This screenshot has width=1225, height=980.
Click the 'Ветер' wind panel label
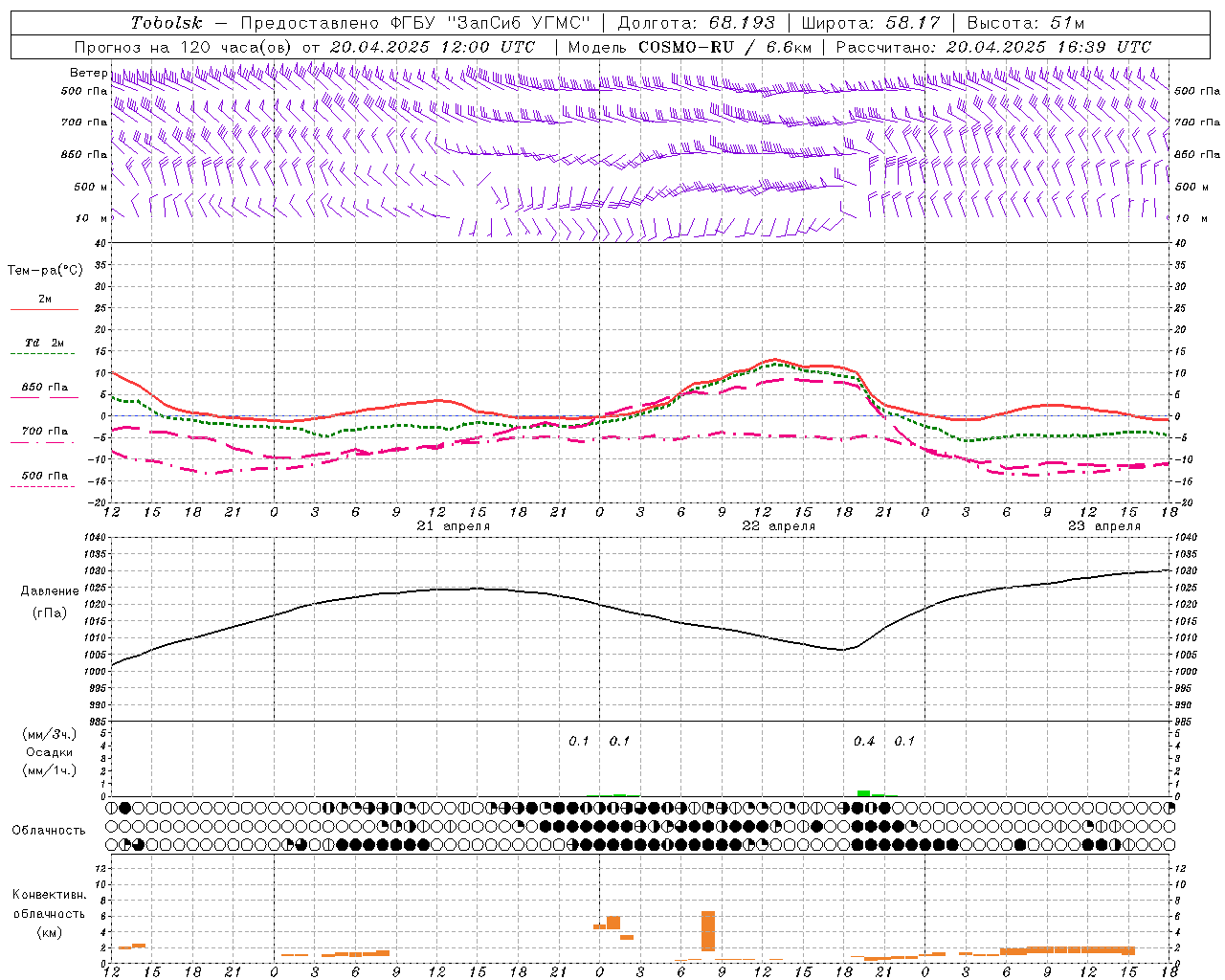click(88, 73)
